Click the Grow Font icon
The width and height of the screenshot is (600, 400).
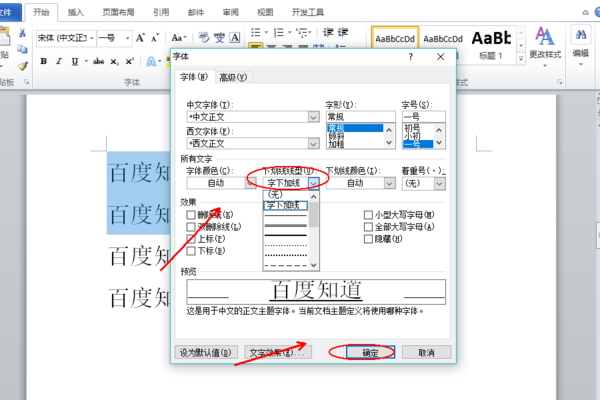click(x=140, y=38)
